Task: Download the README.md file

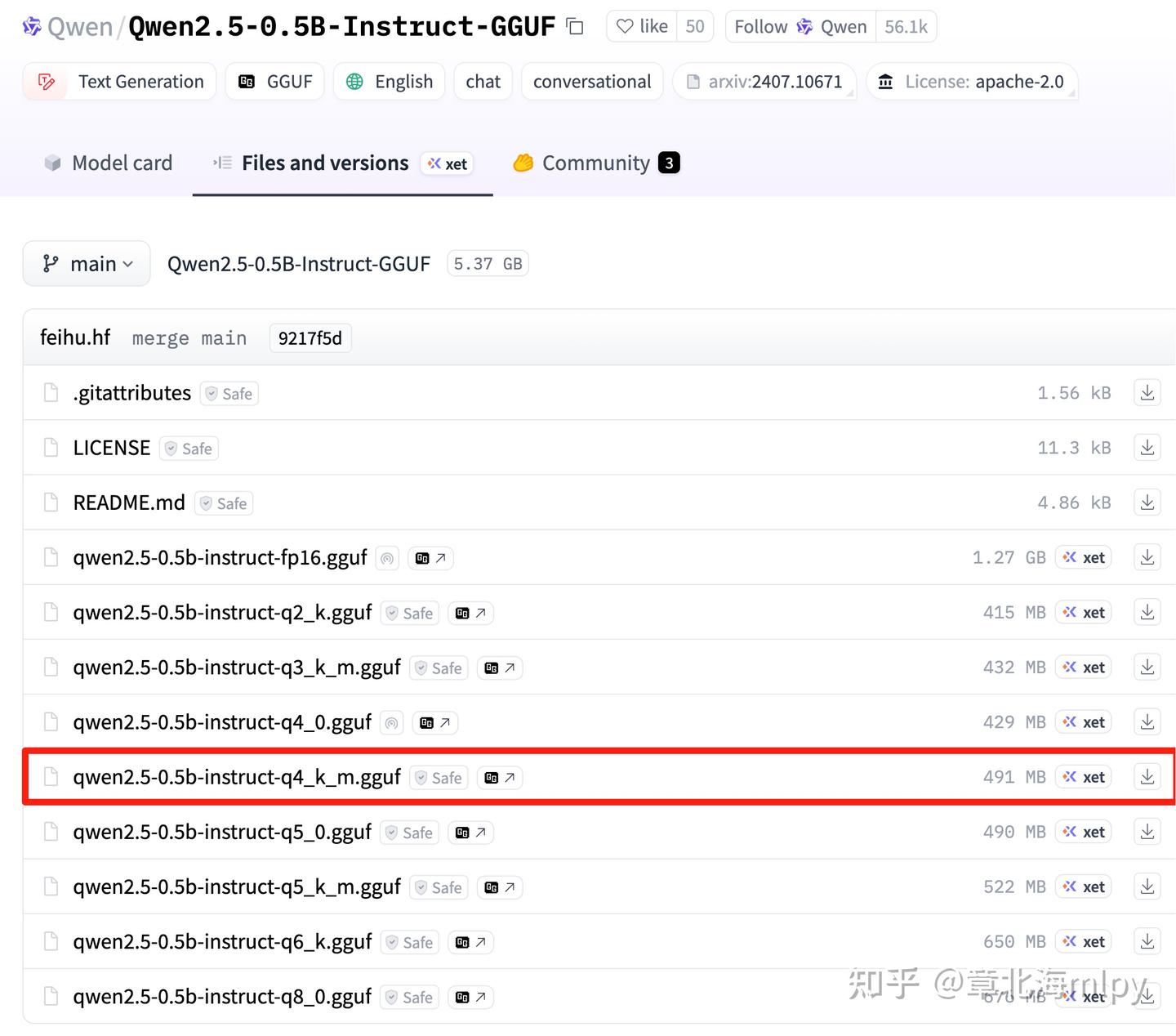Action: tap(1147, 502)
